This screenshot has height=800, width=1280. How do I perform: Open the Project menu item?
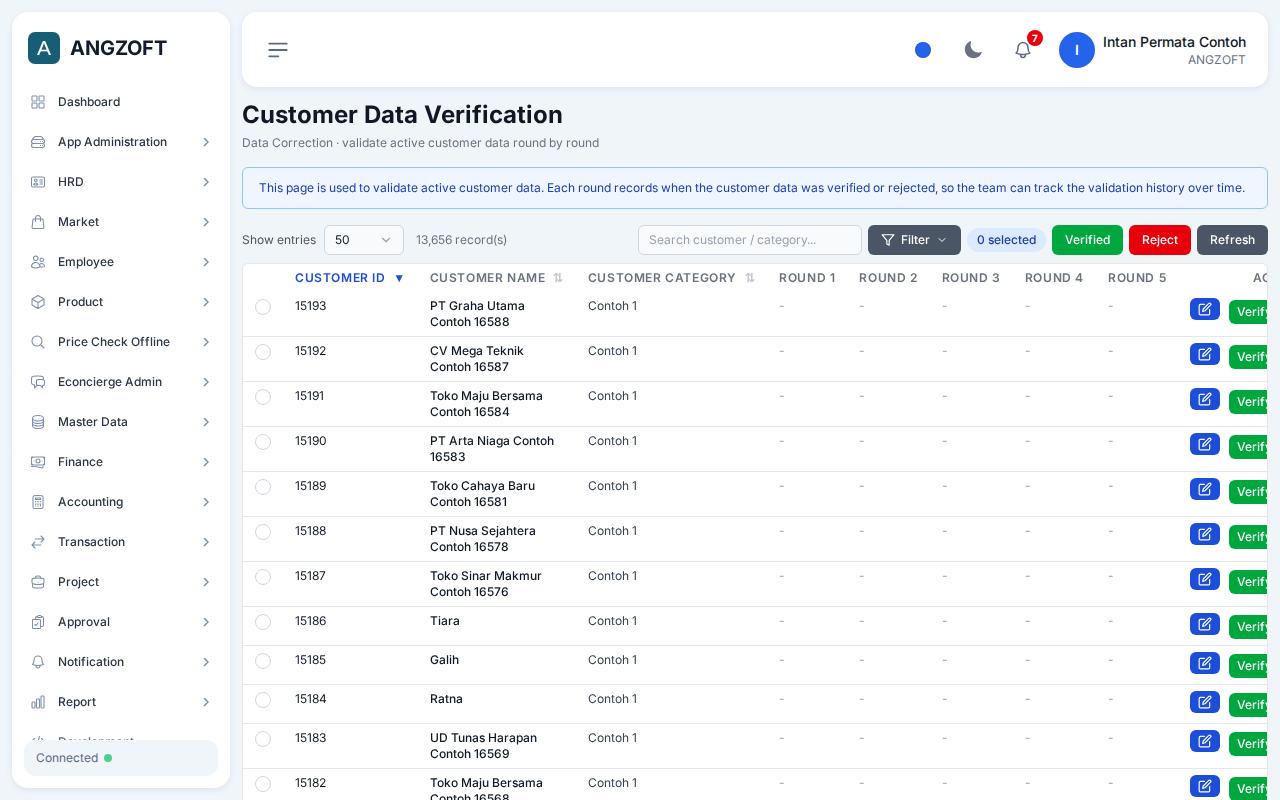point(121,582)
